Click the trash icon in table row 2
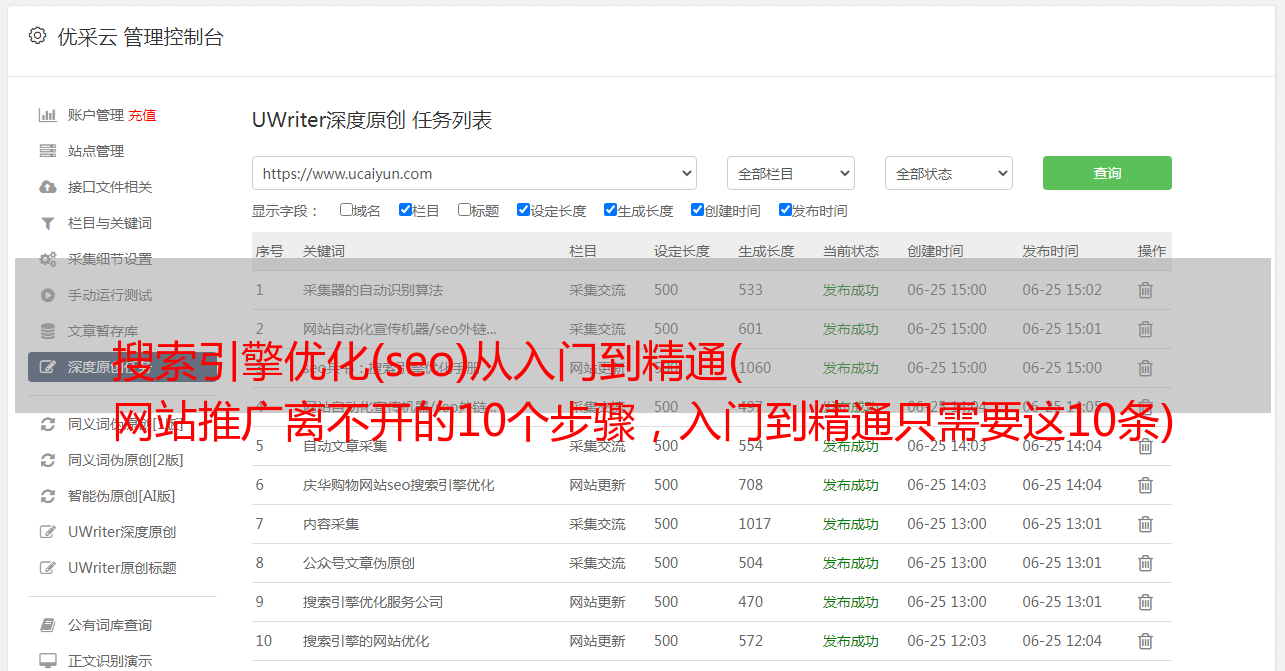 pos(1146,329)
